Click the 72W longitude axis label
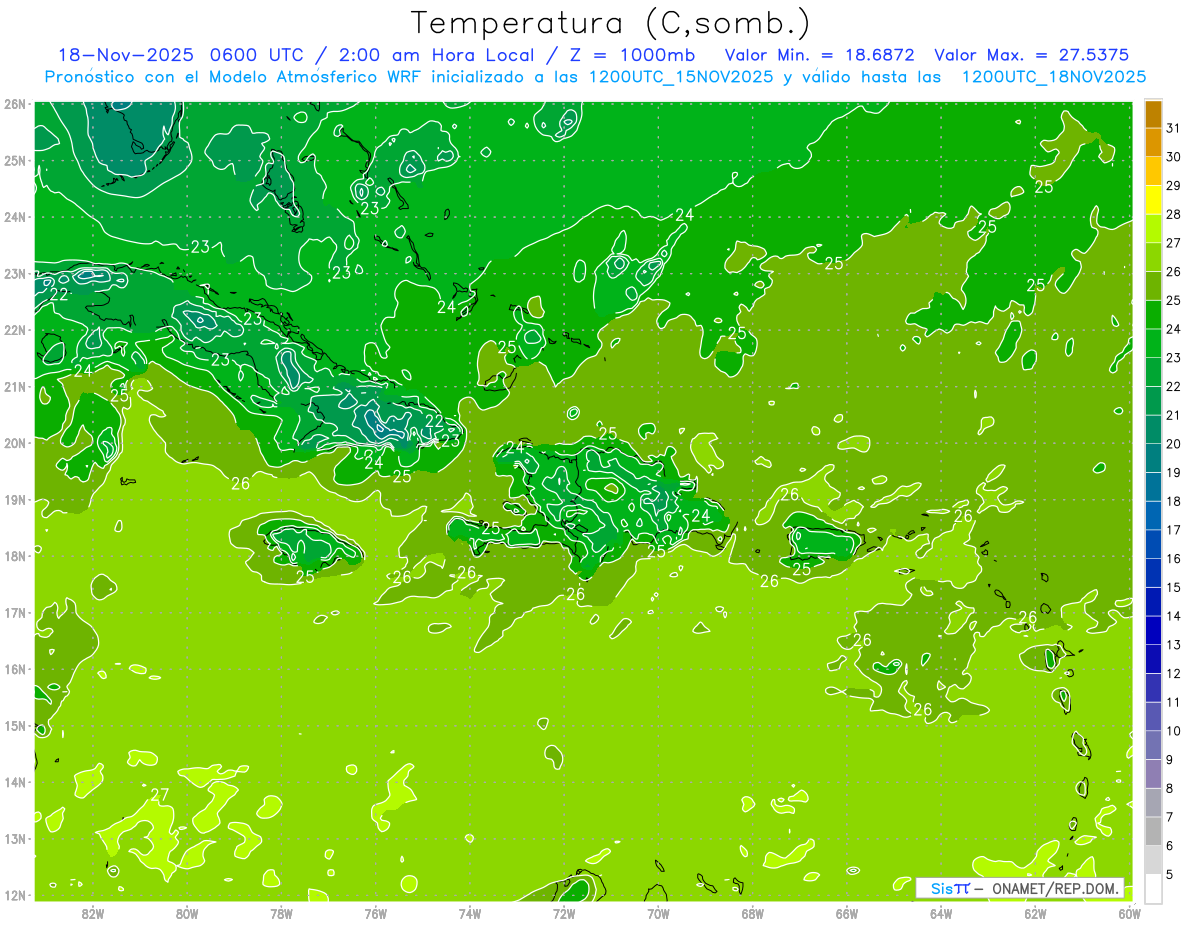1200x927 pixels. (563, 913)
